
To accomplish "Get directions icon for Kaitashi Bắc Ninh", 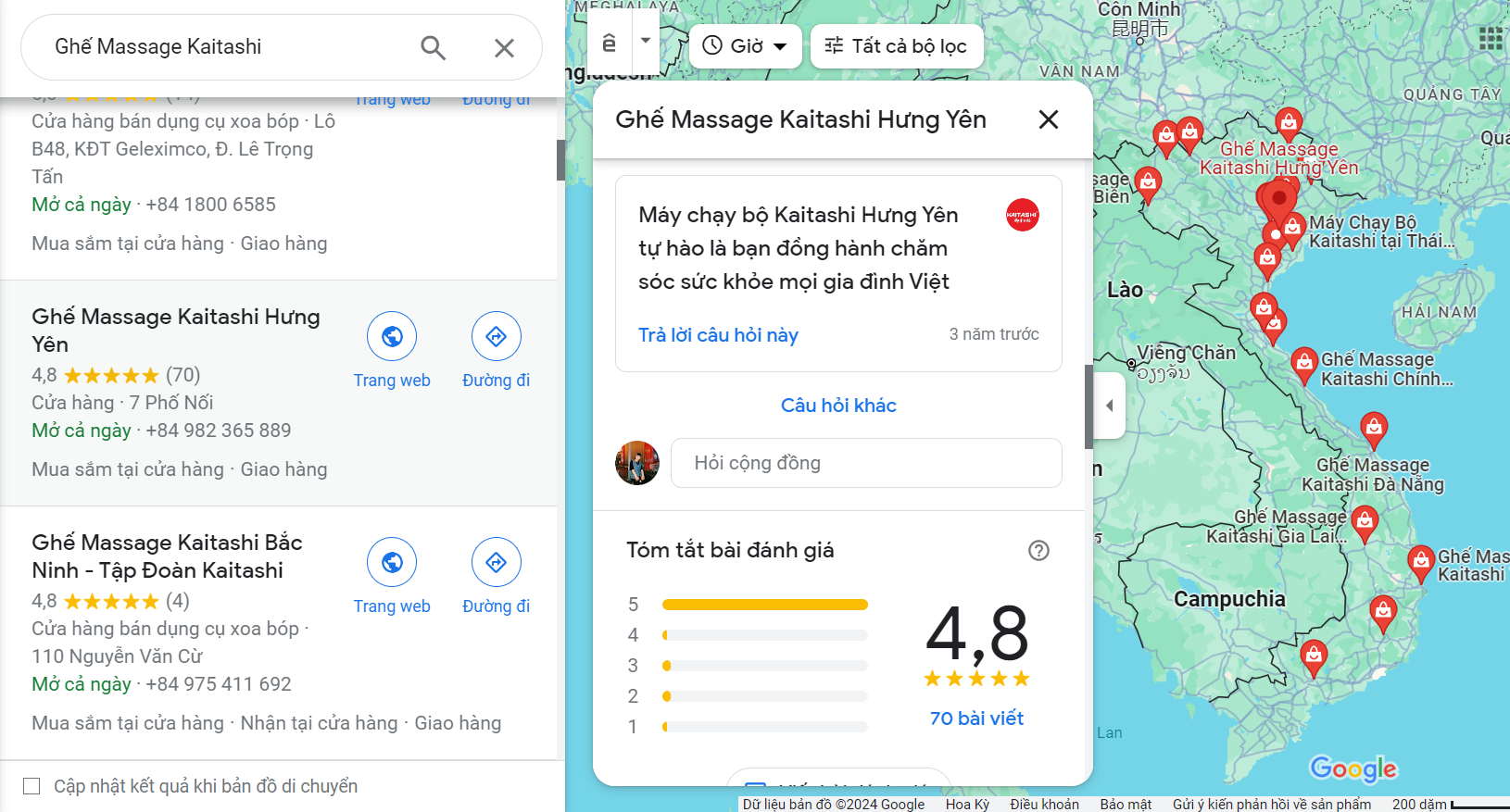I will (x=497, y=562).
